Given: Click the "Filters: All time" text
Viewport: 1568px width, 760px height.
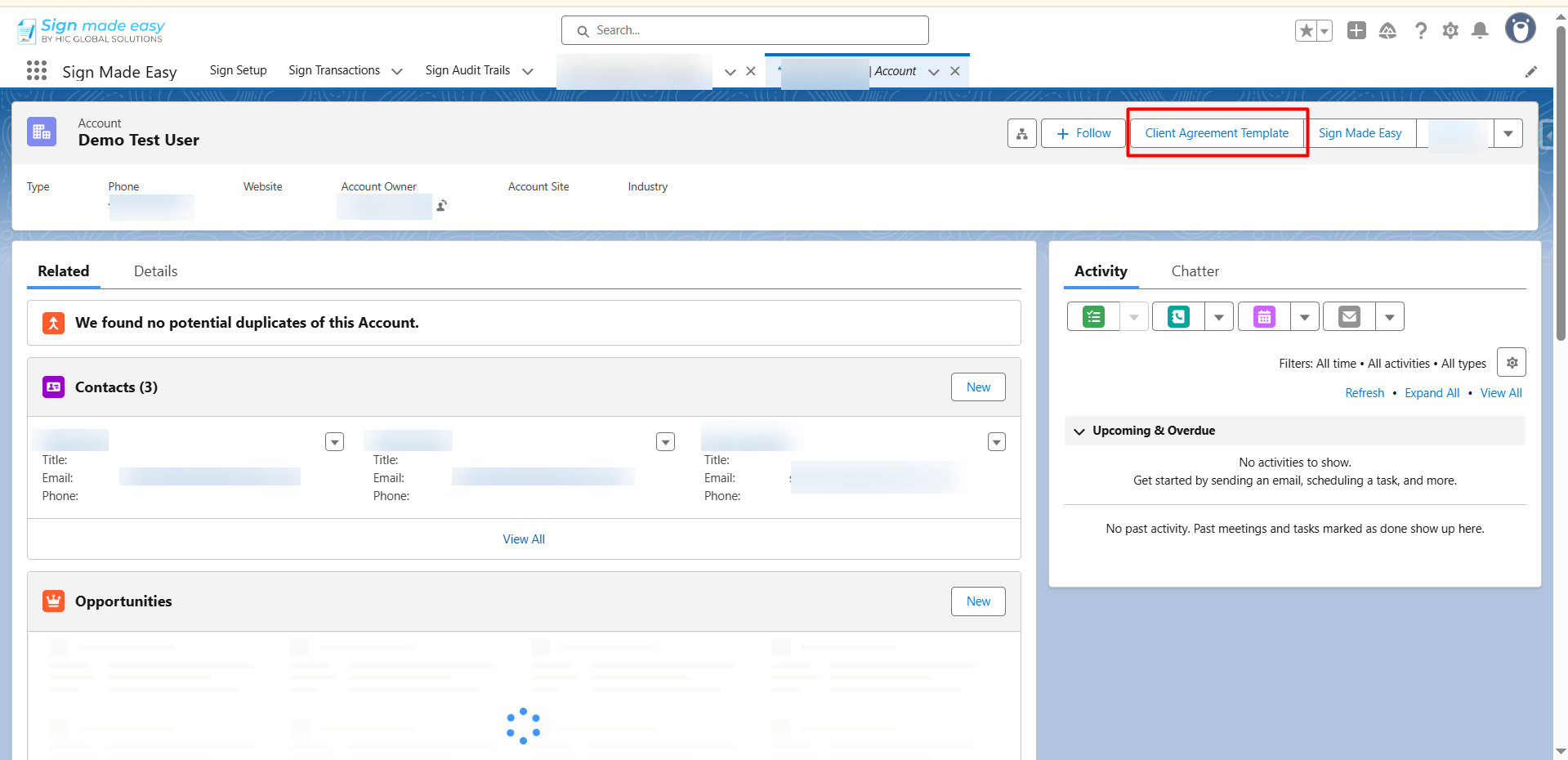Looking at the screenshot, I should click(x=1317, y=364).
